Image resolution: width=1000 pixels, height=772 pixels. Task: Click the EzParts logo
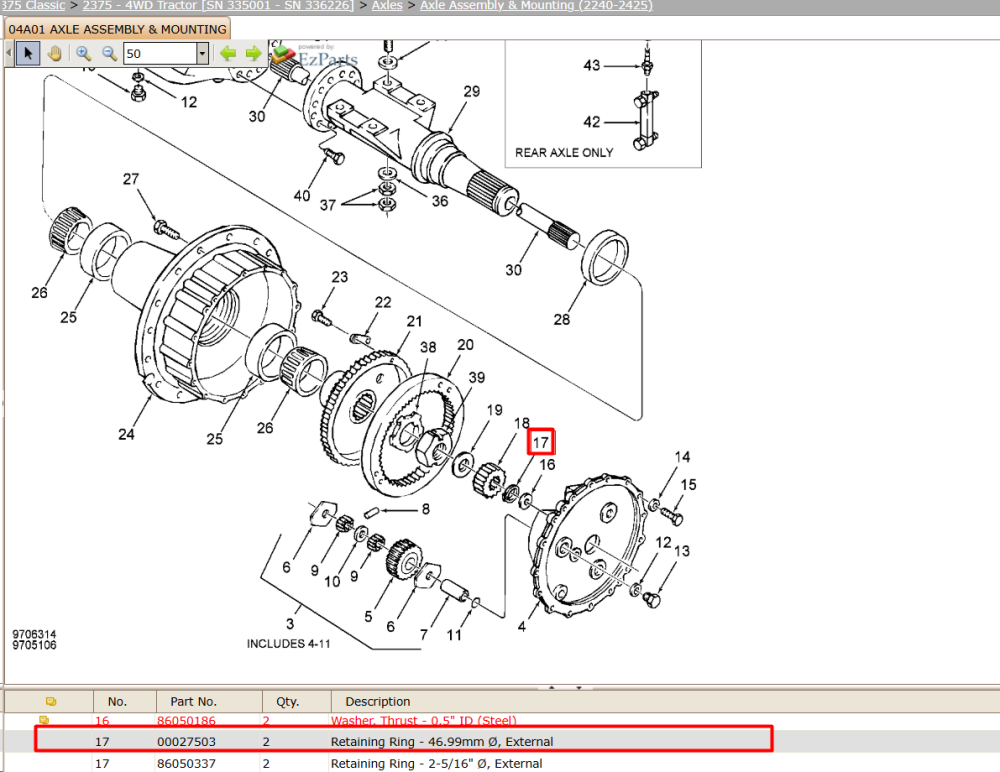[314, 56]
